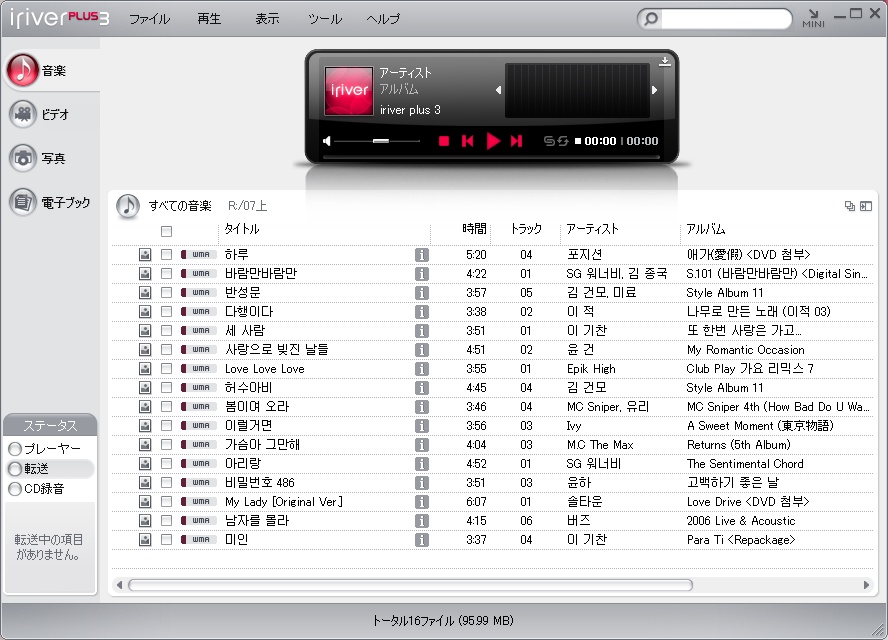Viewport: 888px width, 640px height.
Task: Sort by the アルバム column header
Action: pos(706,229)
